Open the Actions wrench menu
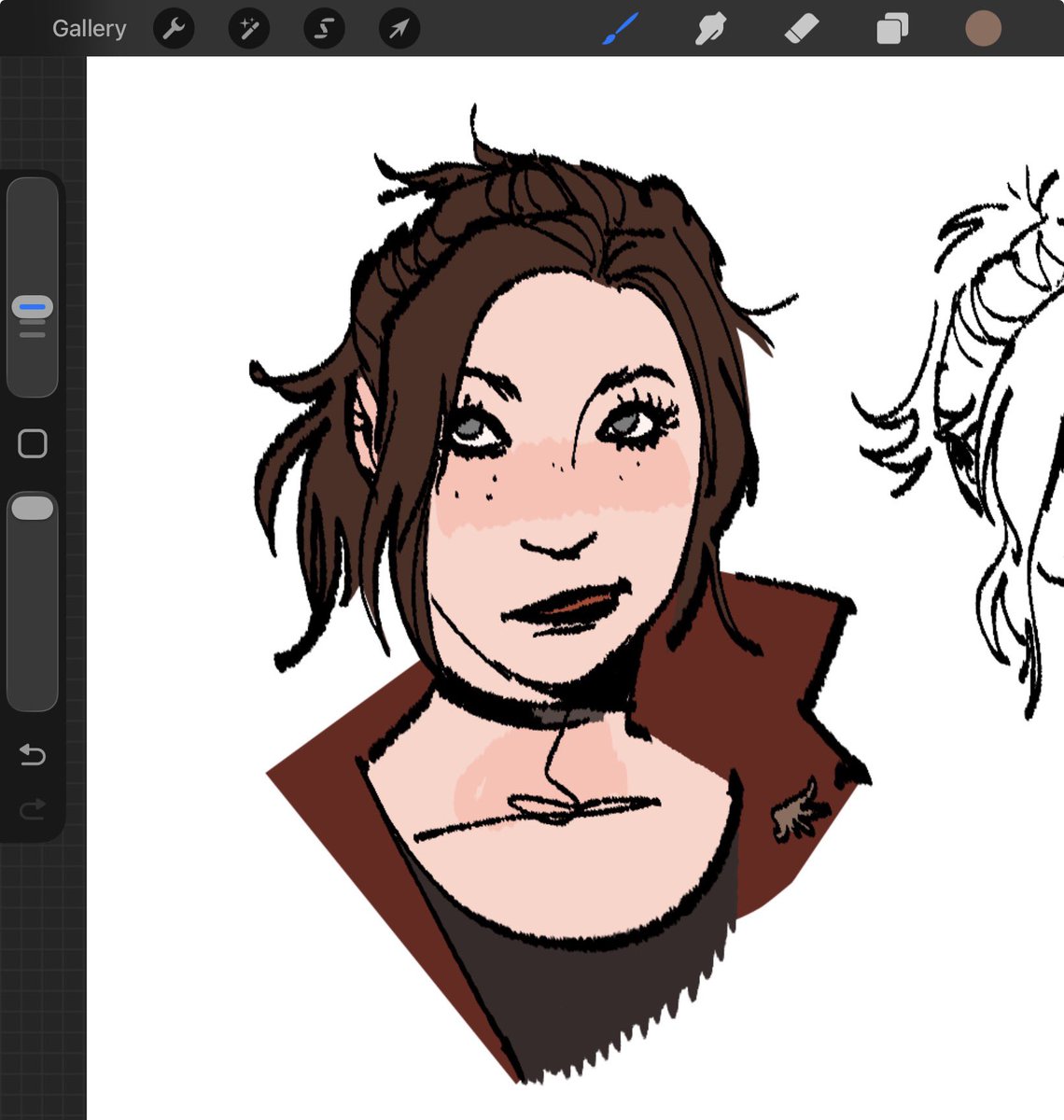Image resolution: width=1064 pixels, height=1120 pixels. click(x=174, y=29)
